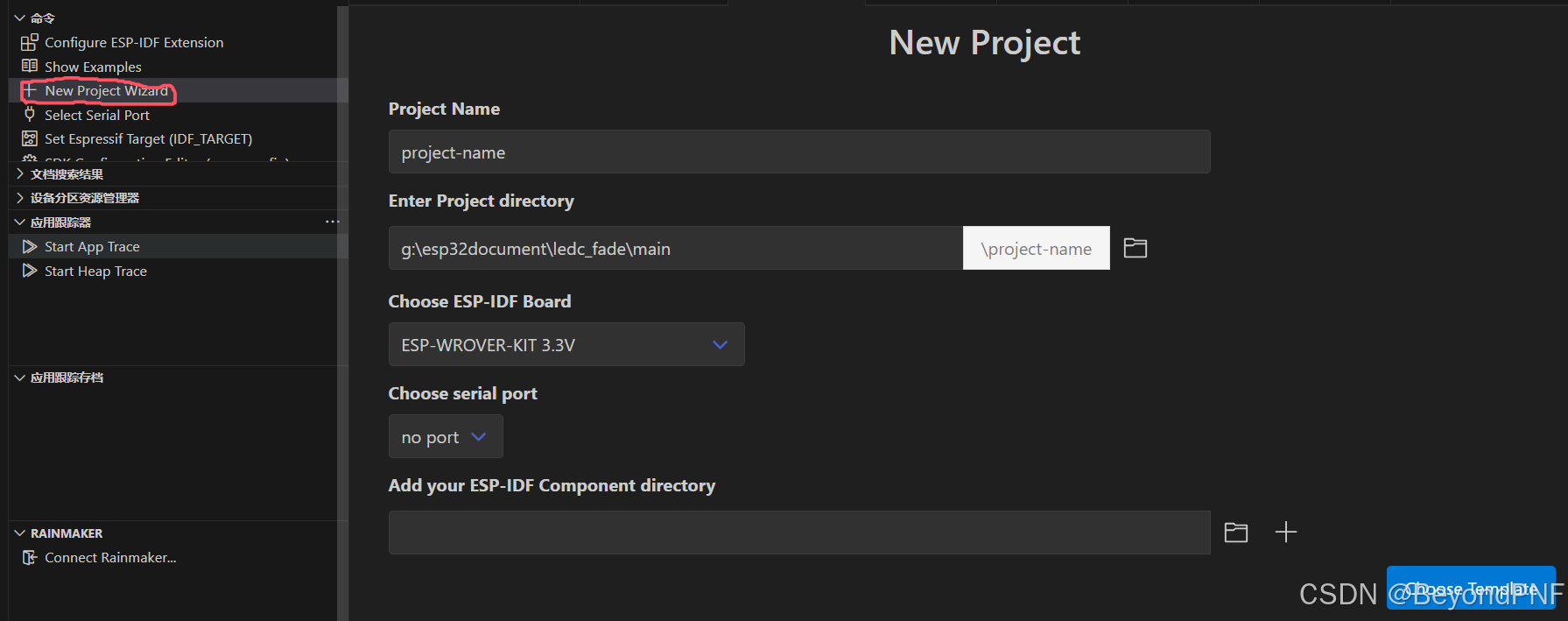This screenshot has width=1568, height=621.
Task: Click the plus icon beside New Project Wizard
Action: pyautogui.click(x=30, y=90)
